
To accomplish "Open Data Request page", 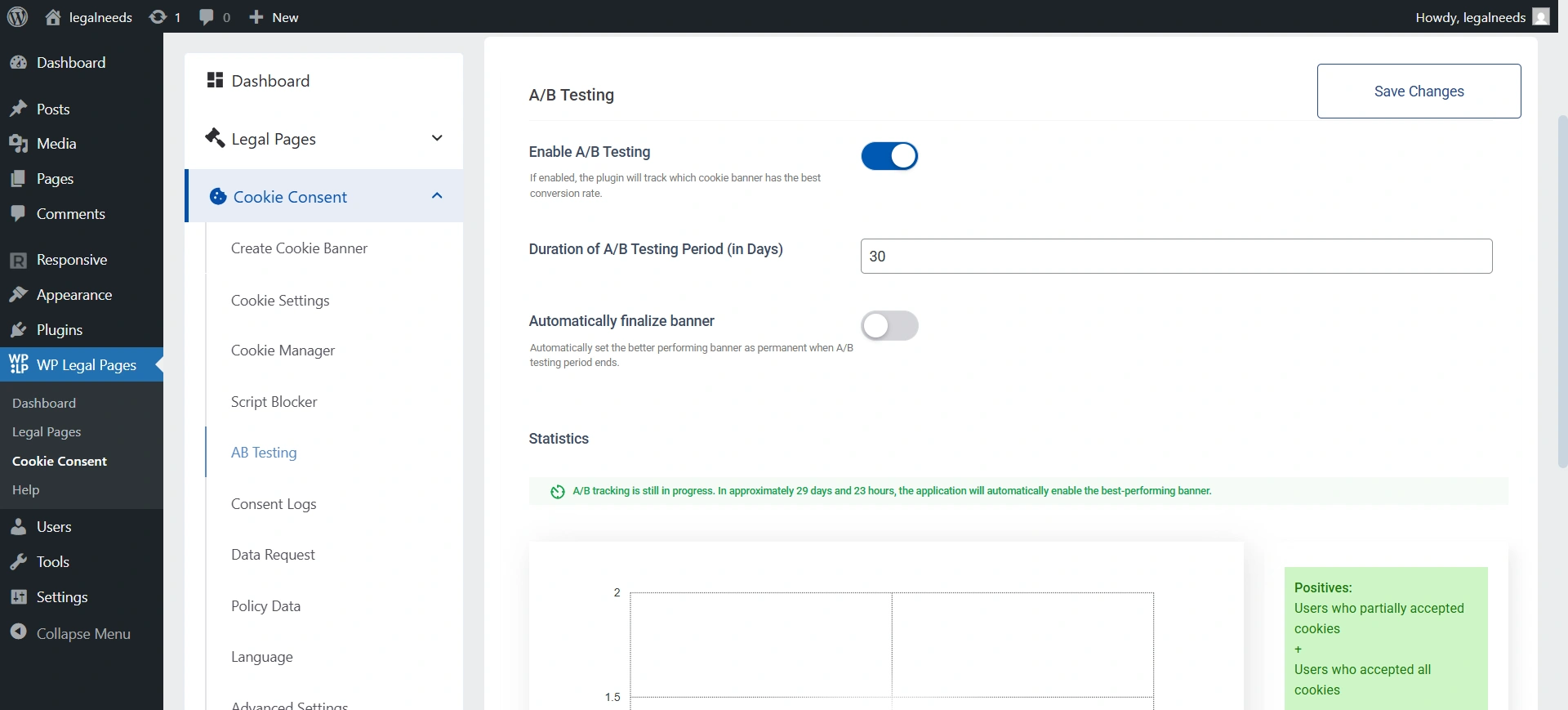I will [273, 555].
